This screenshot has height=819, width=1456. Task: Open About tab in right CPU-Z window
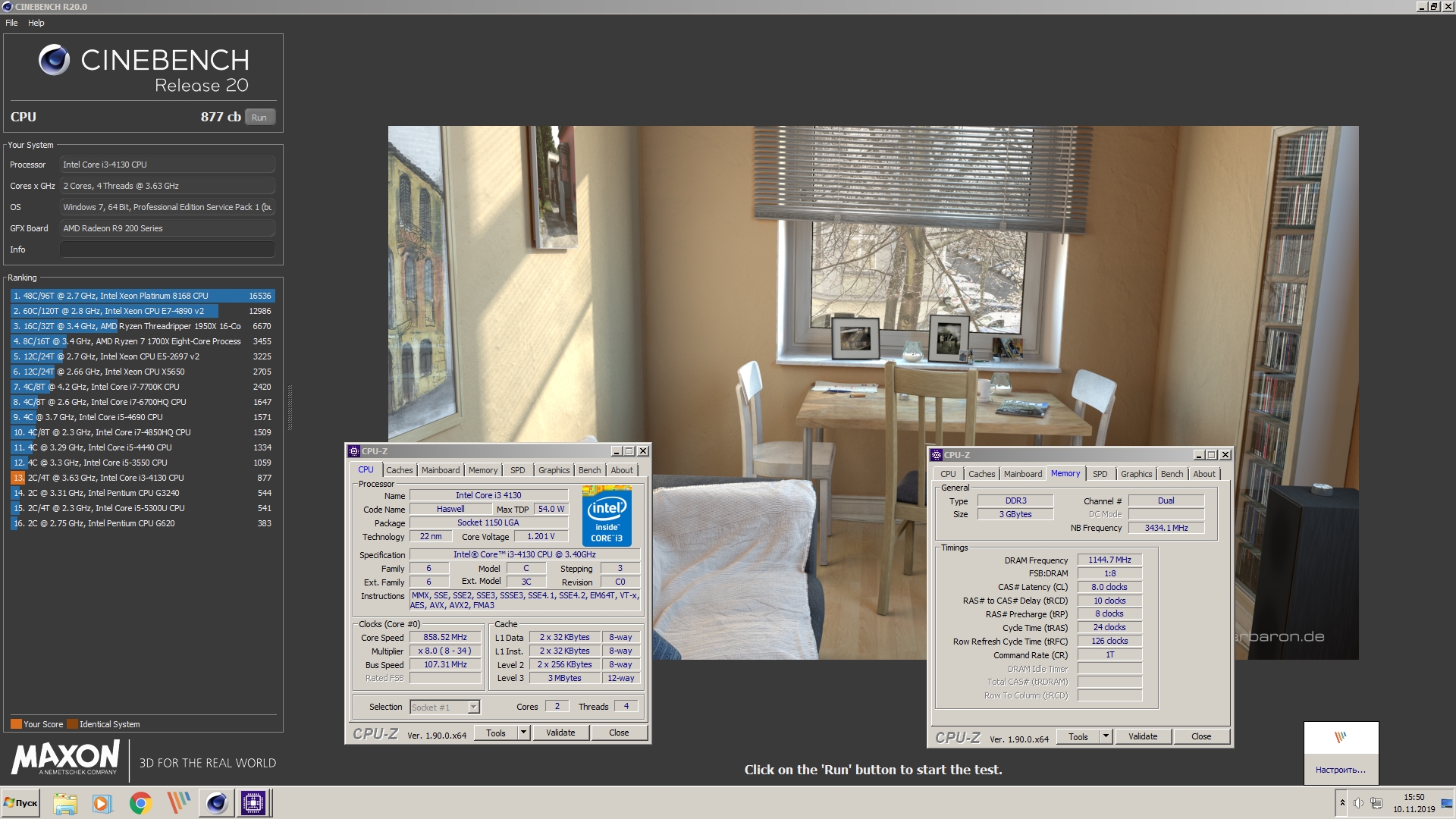[1204, 474]
